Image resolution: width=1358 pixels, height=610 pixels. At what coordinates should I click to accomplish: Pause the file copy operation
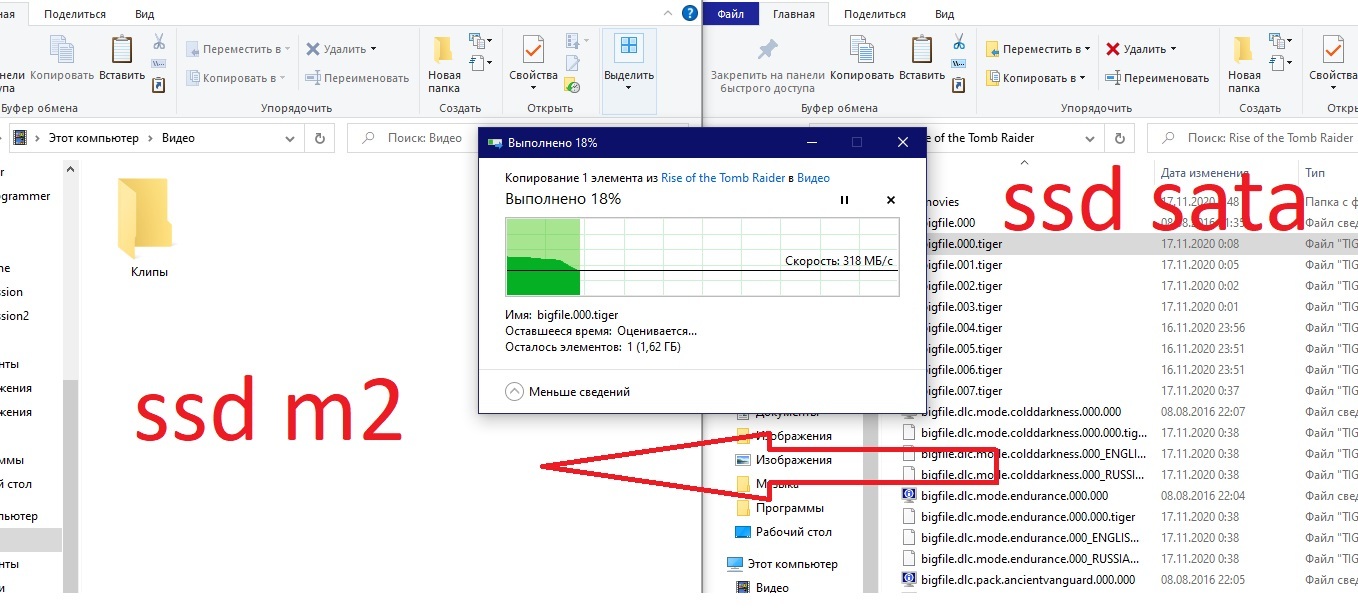click(844, 200)
